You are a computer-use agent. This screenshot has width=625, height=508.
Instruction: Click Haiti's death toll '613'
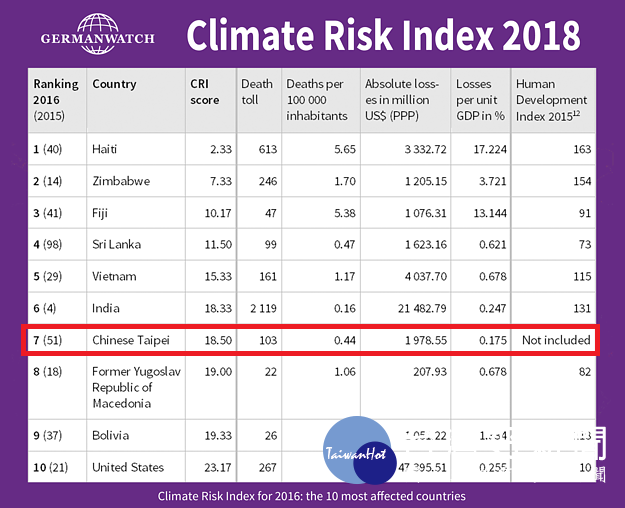(x=268, y=150)
